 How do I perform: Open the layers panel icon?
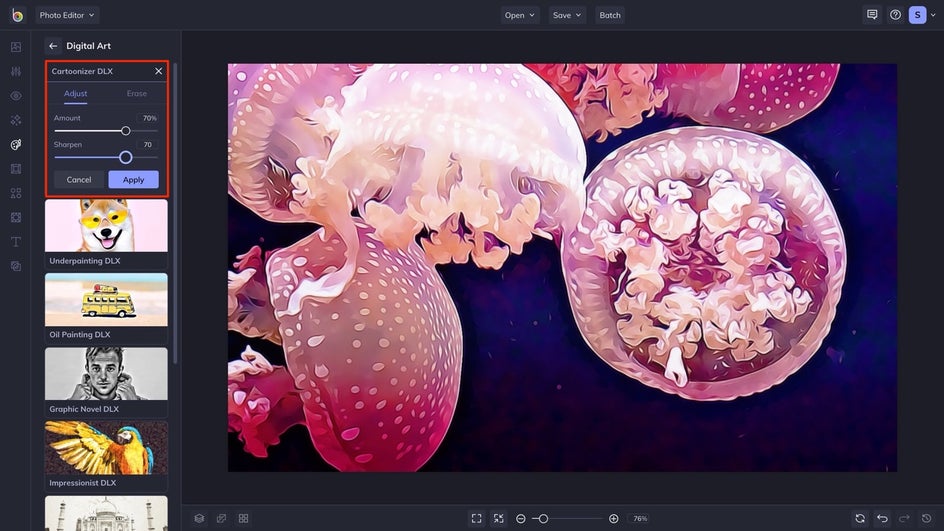pos(199,518)
